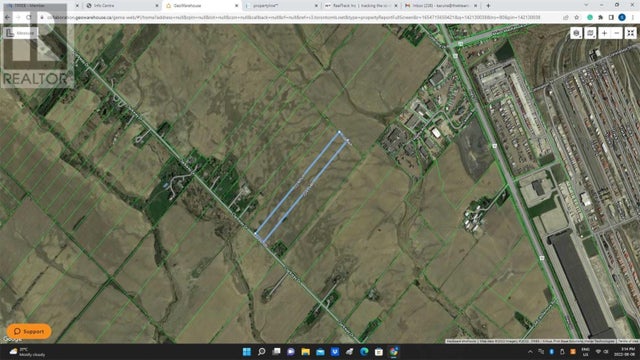Reload the current page
640x360 pixels.
tap(29, 18)
